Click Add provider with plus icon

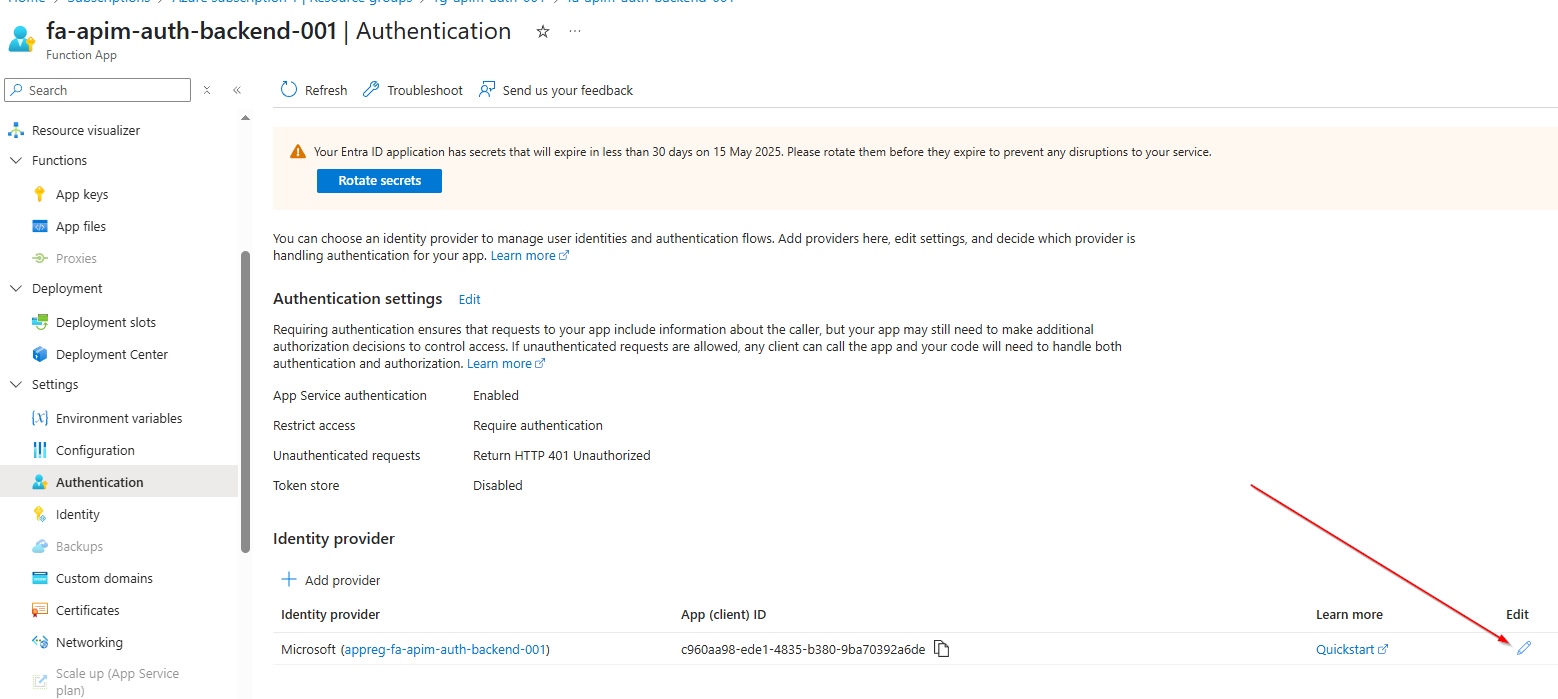(x=331, y=580)
